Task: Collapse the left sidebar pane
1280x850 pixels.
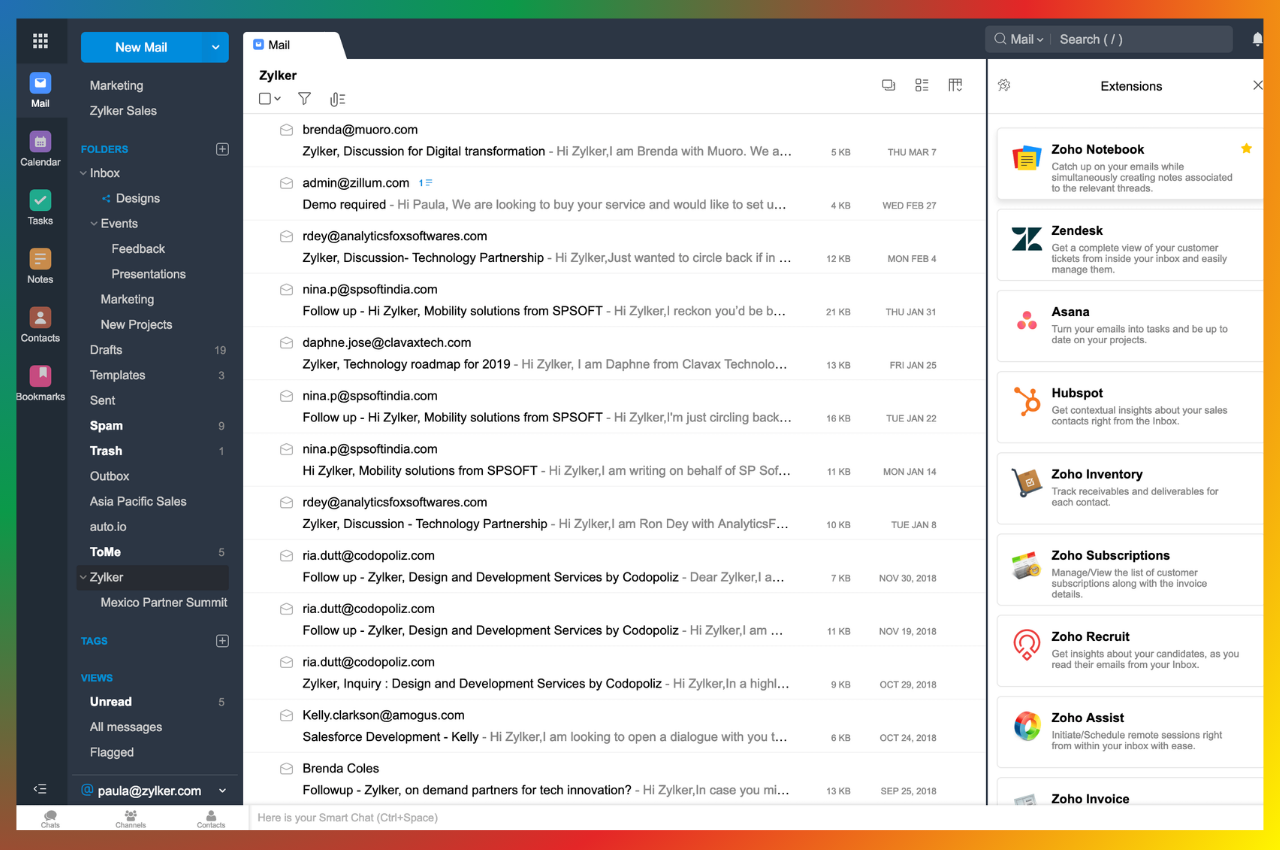Action: click(x=40, y=789)
